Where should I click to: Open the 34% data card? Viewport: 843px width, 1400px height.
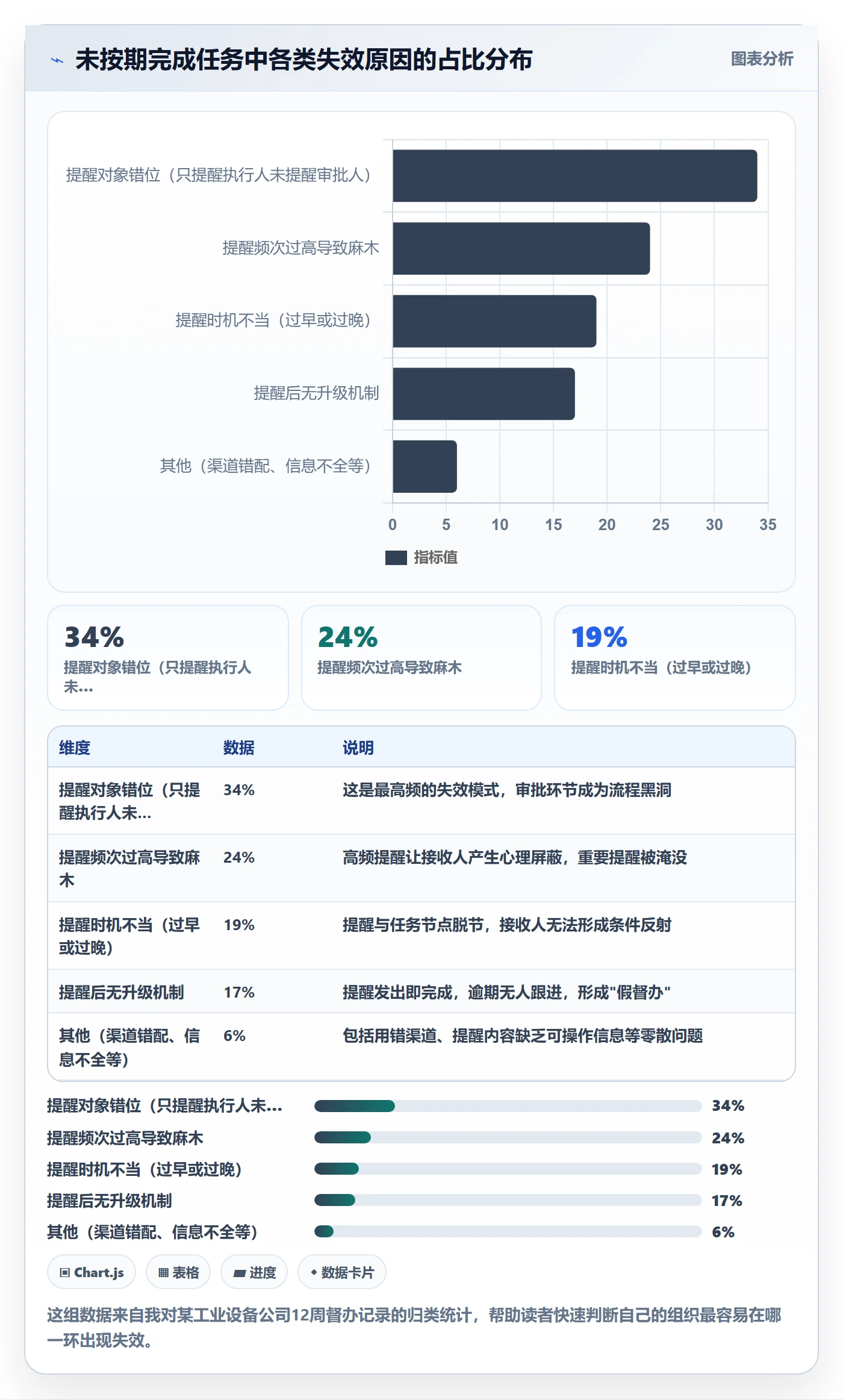coord(168,658)
